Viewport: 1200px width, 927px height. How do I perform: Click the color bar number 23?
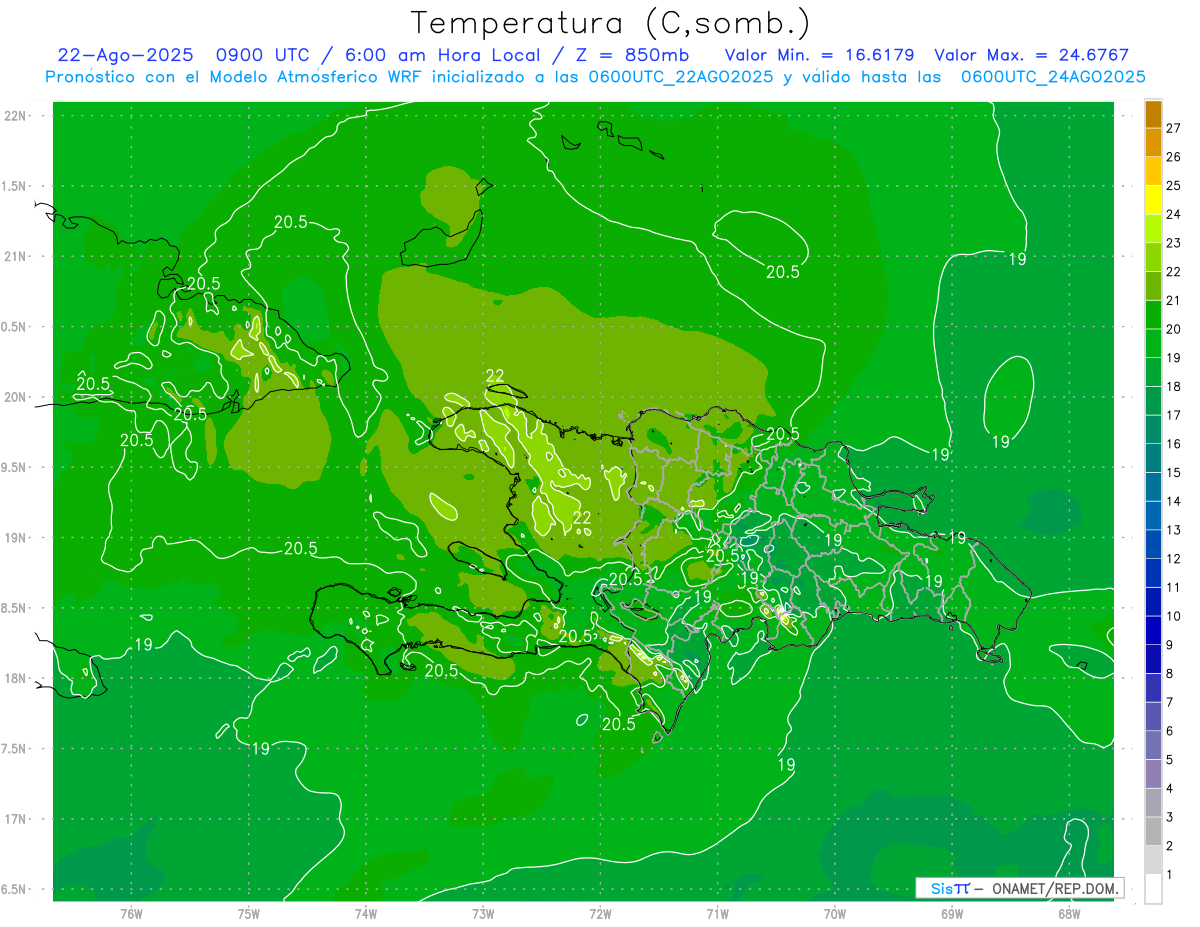[x=1174, y=243]
